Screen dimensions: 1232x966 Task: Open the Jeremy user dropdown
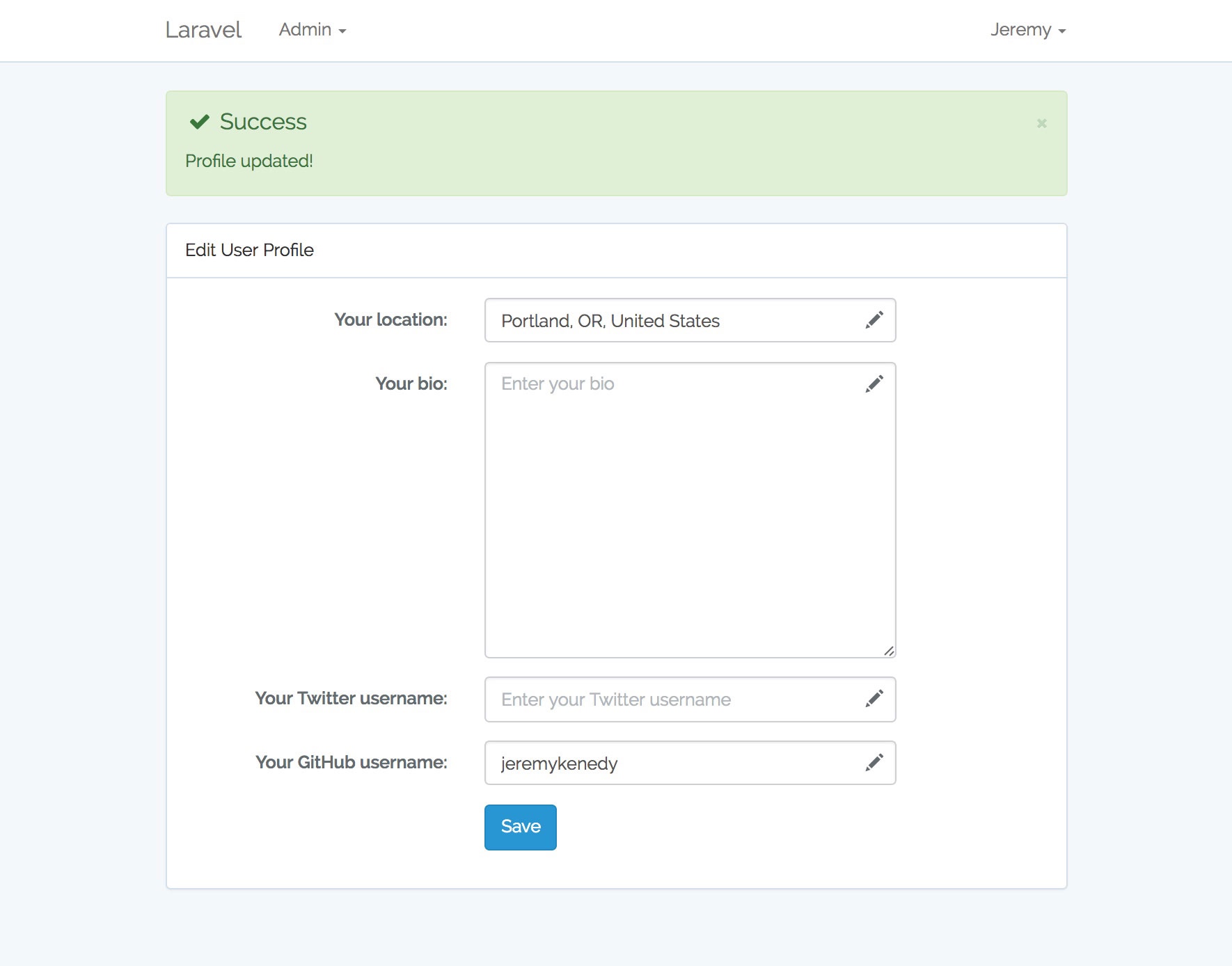tap(1028, 30)
